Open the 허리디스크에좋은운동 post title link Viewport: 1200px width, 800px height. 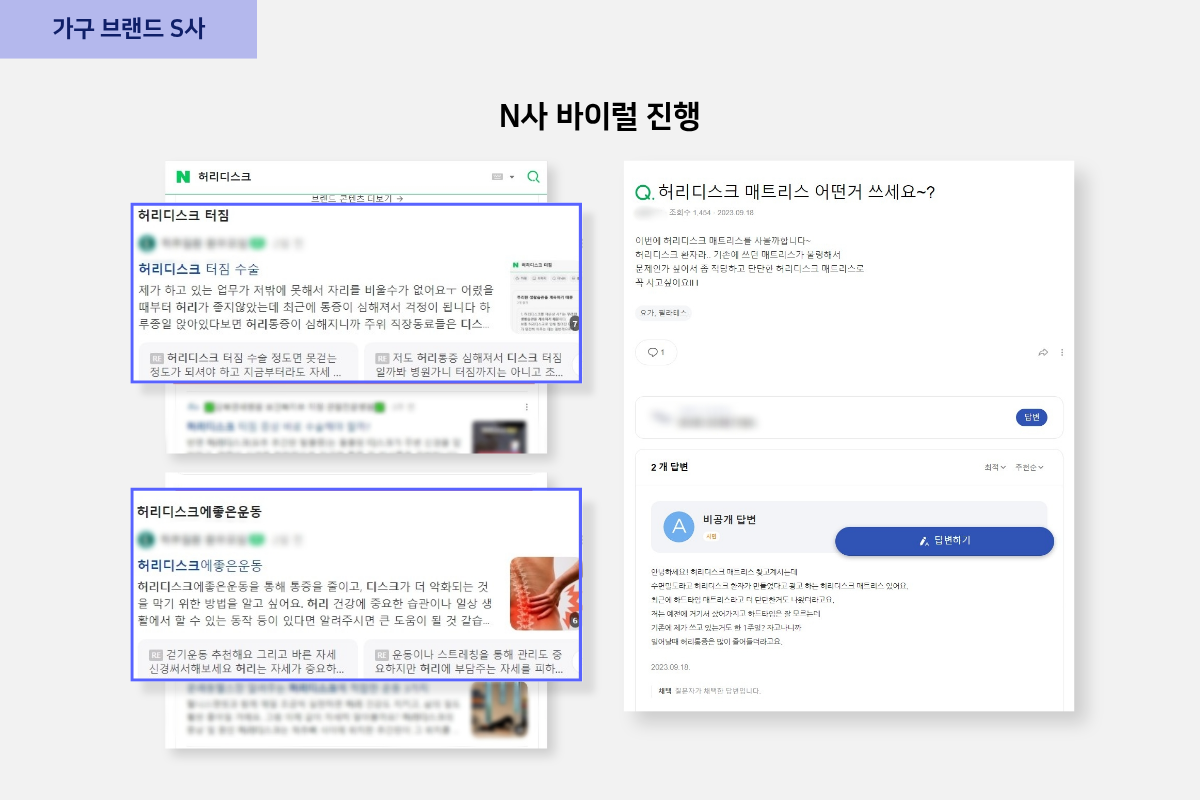coord(199,565)
